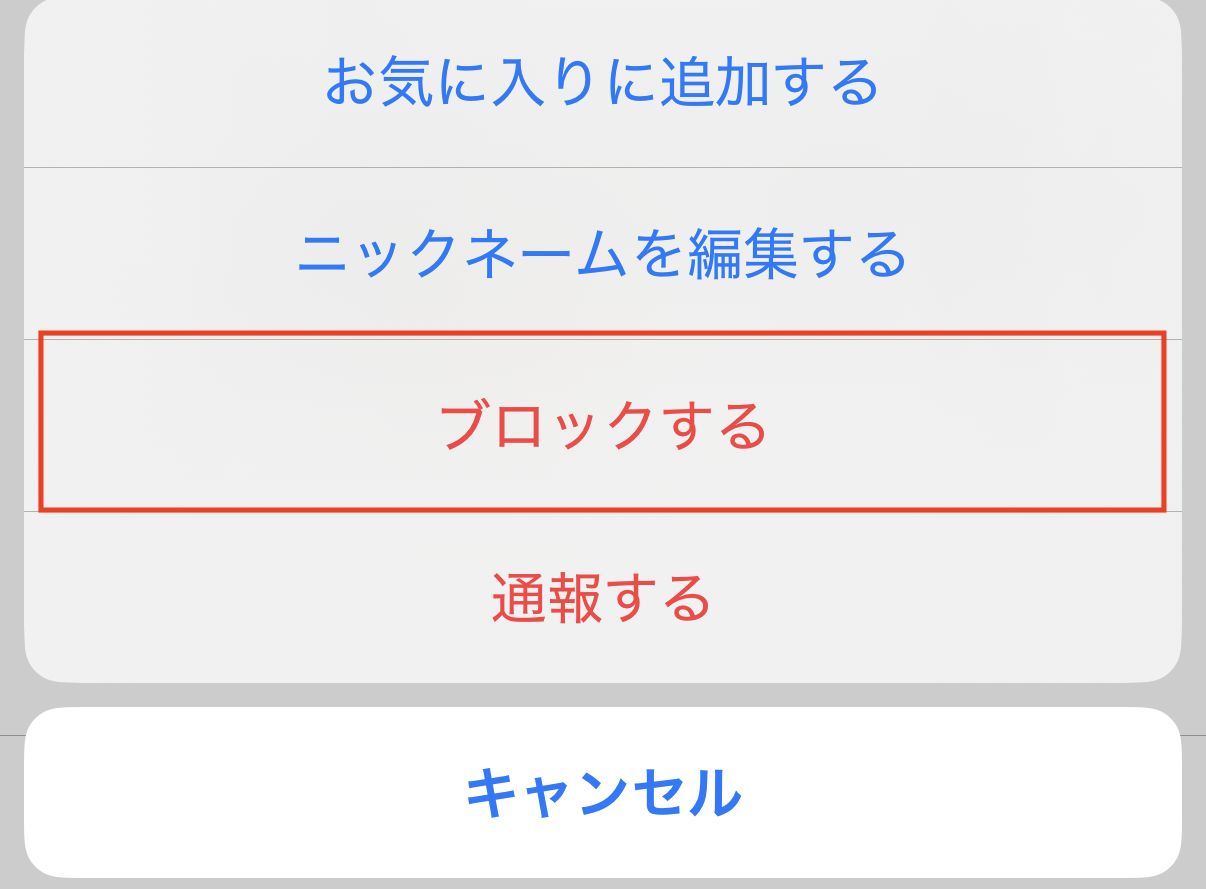This screenshot has width=1206, height=889.
Task: Click the favorites entry above ニックネームを編集する
Action: click(x=602, y=83)
